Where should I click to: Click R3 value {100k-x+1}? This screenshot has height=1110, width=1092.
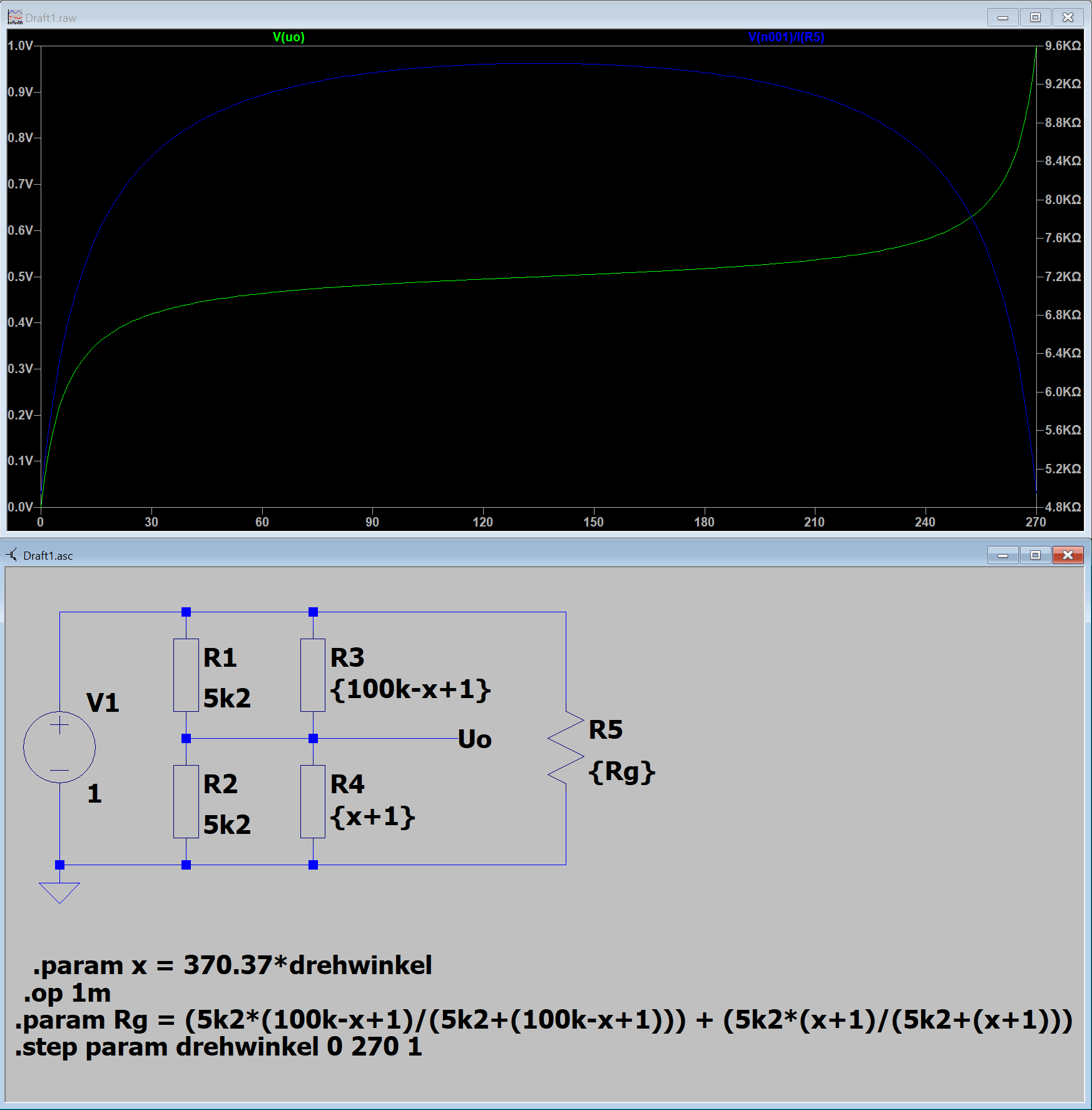(x=411, y=689)
